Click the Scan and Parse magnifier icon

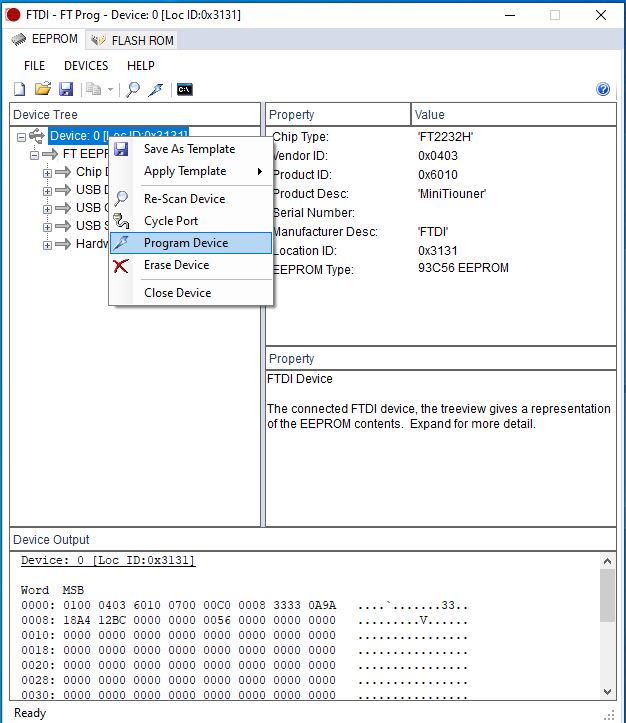point(133,89)
